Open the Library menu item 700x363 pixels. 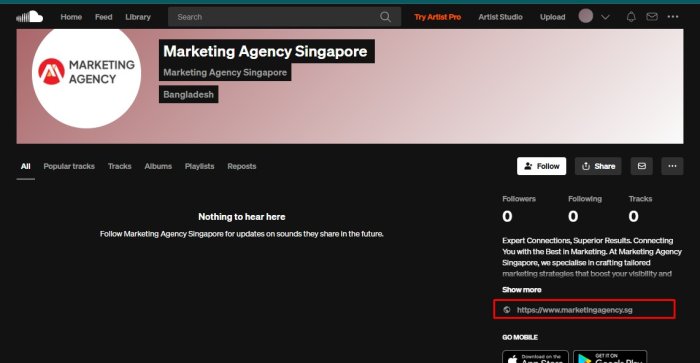pyautogui.click(x=138, y=17)
